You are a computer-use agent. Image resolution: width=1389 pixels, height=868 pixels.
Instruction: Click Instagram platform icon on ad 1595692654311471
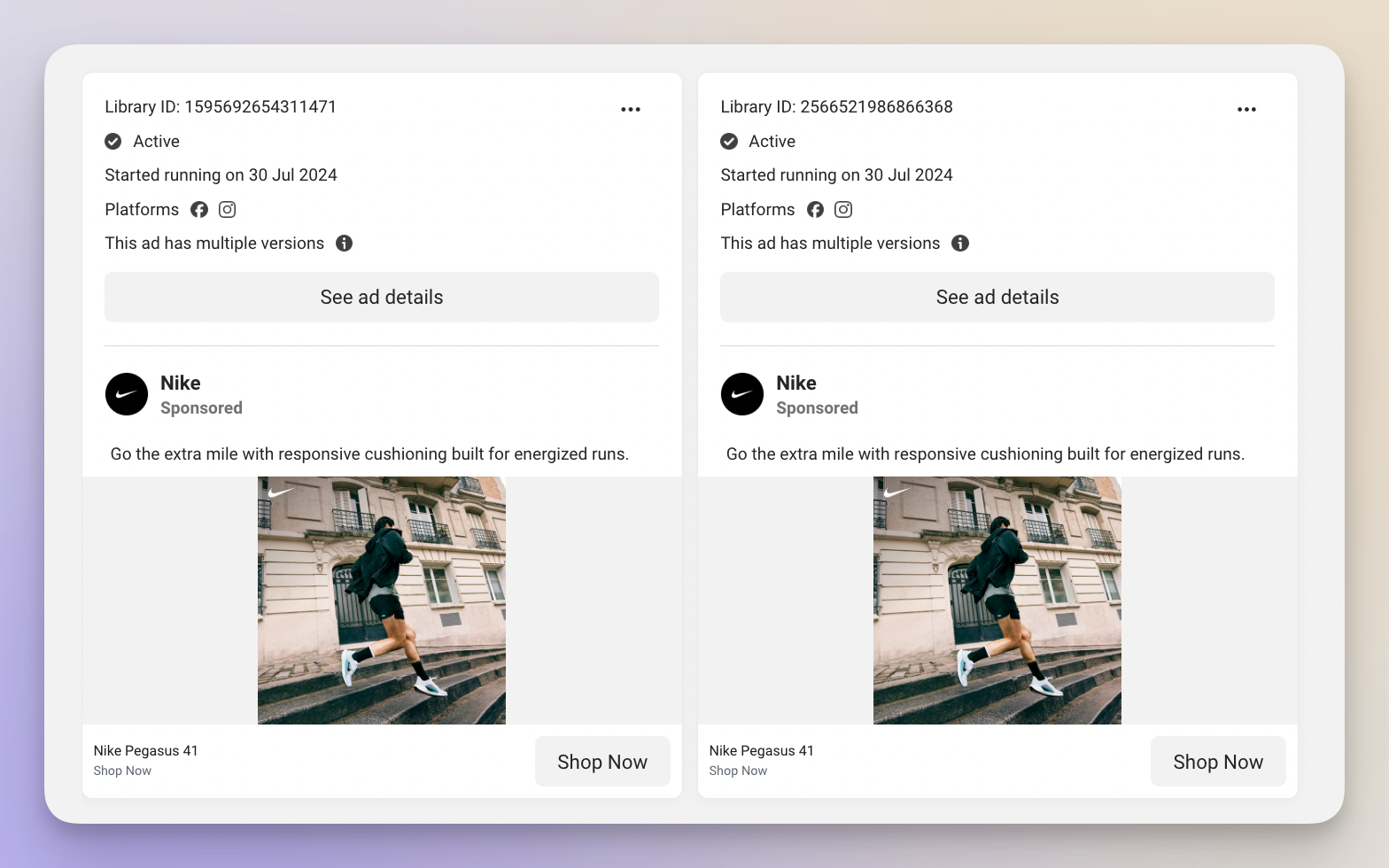pyautogui.click(x=228, y=210)
